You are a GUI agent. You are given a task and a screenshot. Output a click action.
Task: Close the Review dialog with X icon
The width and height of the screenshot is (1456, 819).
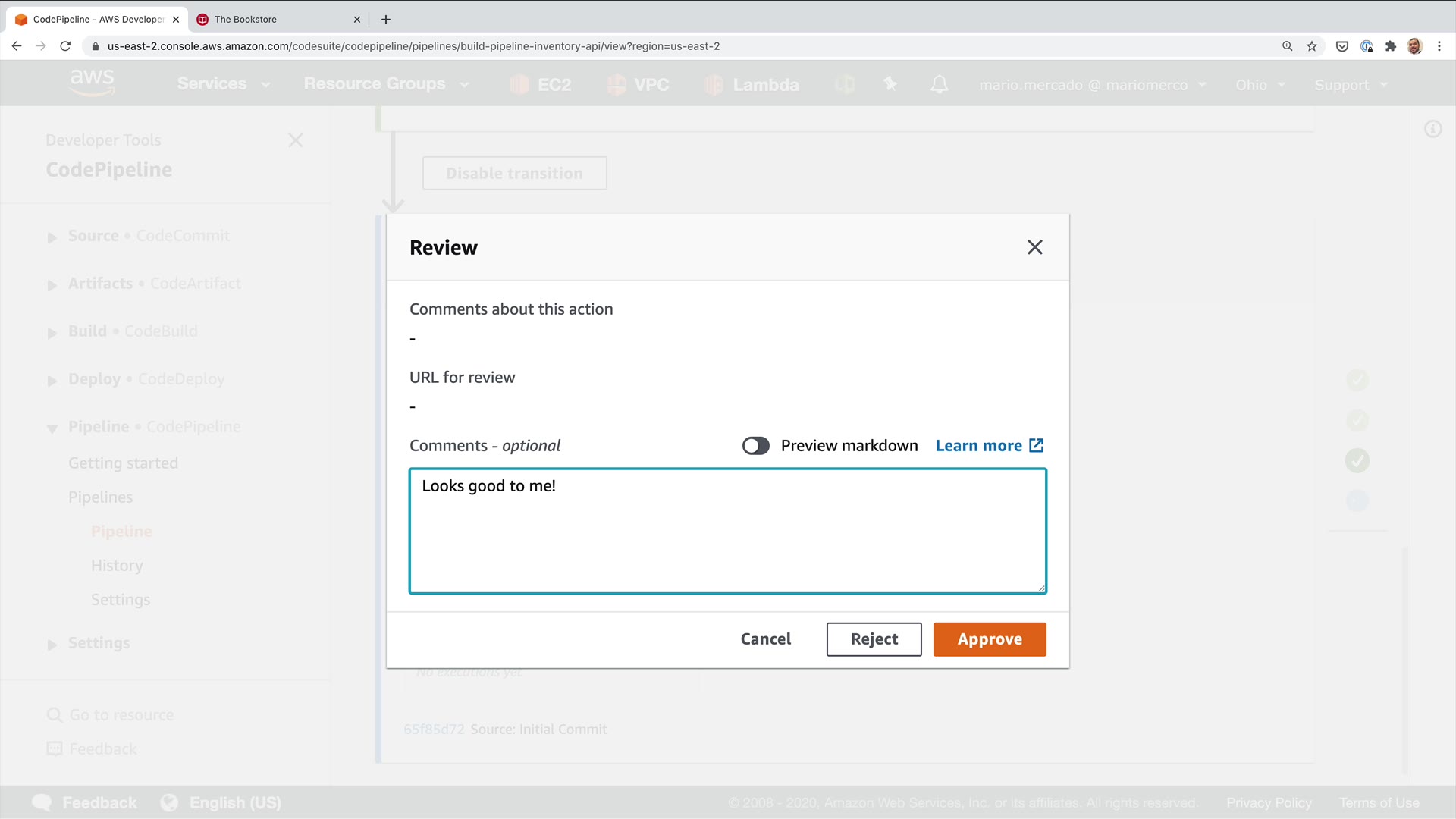(1034, 247)
